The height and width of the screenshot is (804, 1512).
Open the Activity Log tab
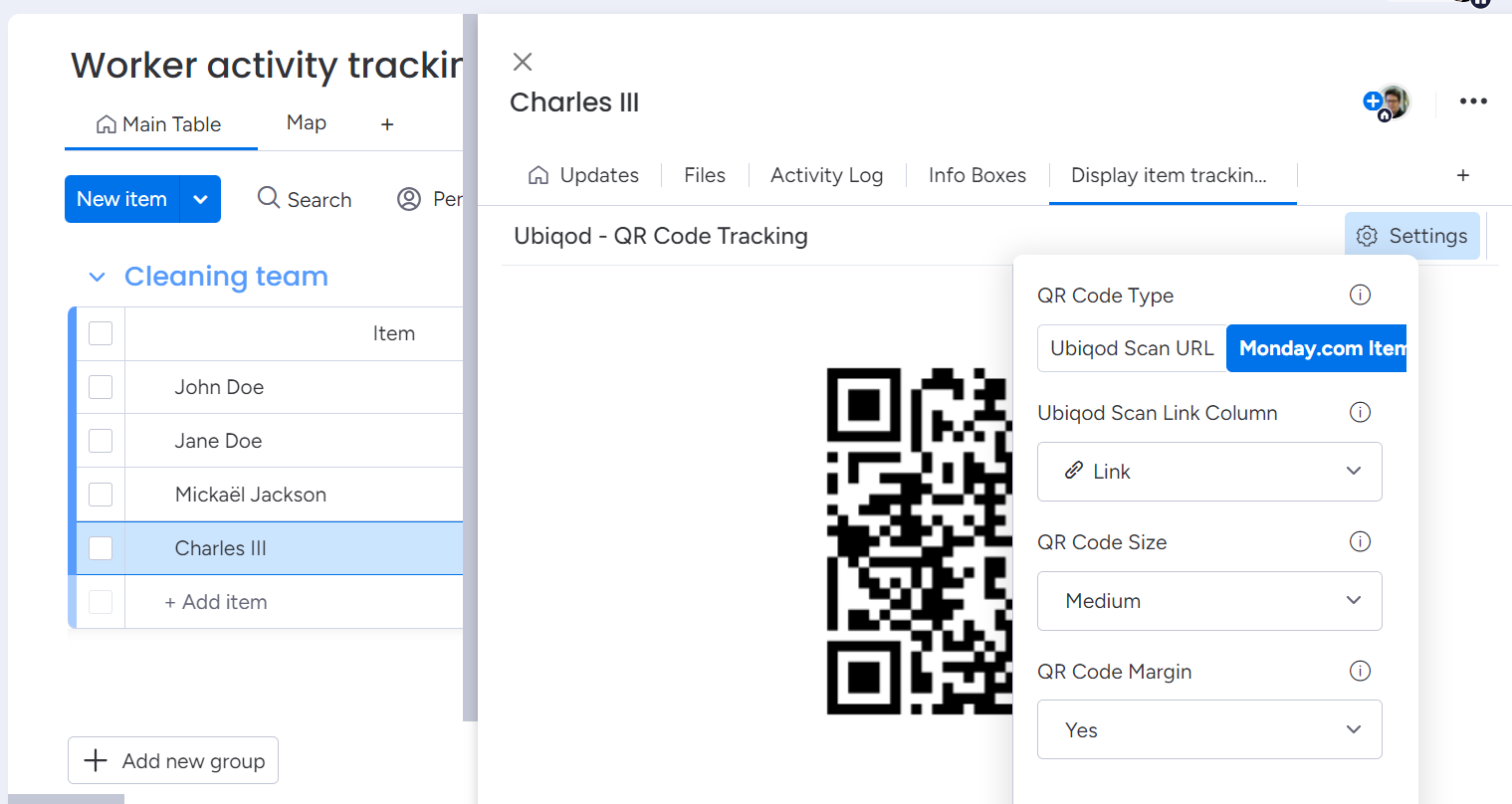827,175
